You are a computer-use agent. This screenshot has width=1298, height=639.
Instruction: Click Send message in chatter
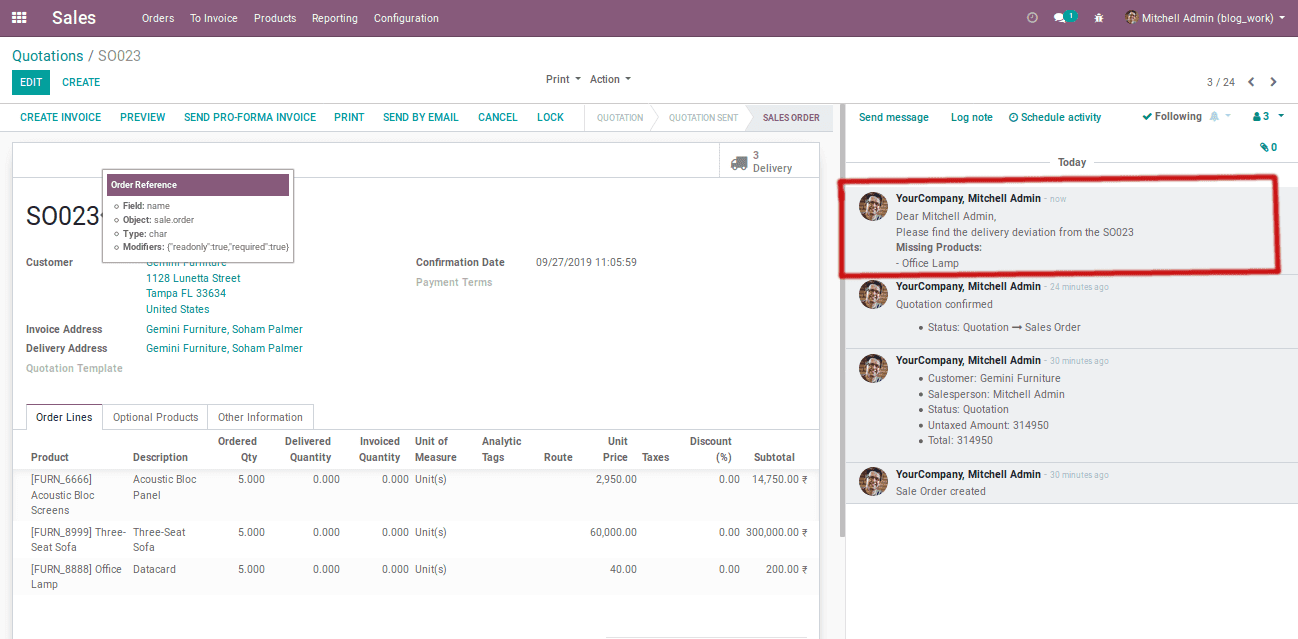coord(894,117)
